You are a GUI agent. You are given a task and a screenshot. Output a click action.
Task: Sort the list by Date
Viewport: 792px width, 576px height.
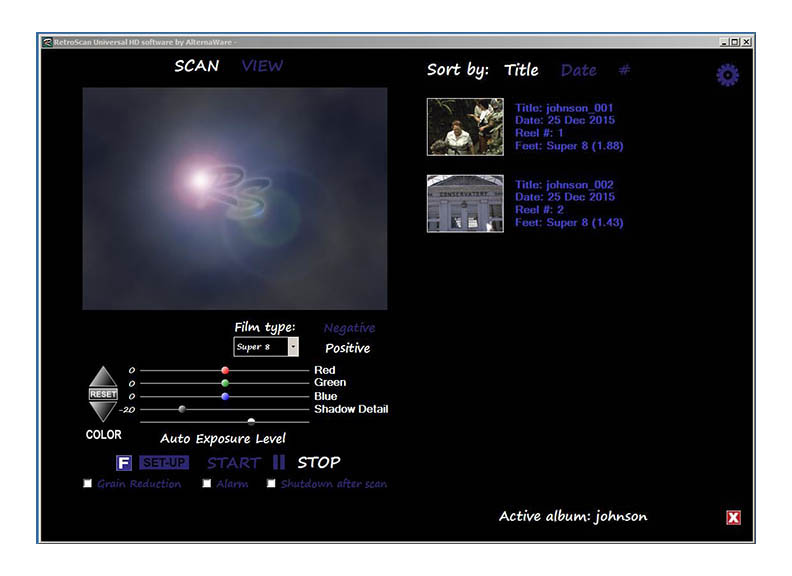(578, 70)
